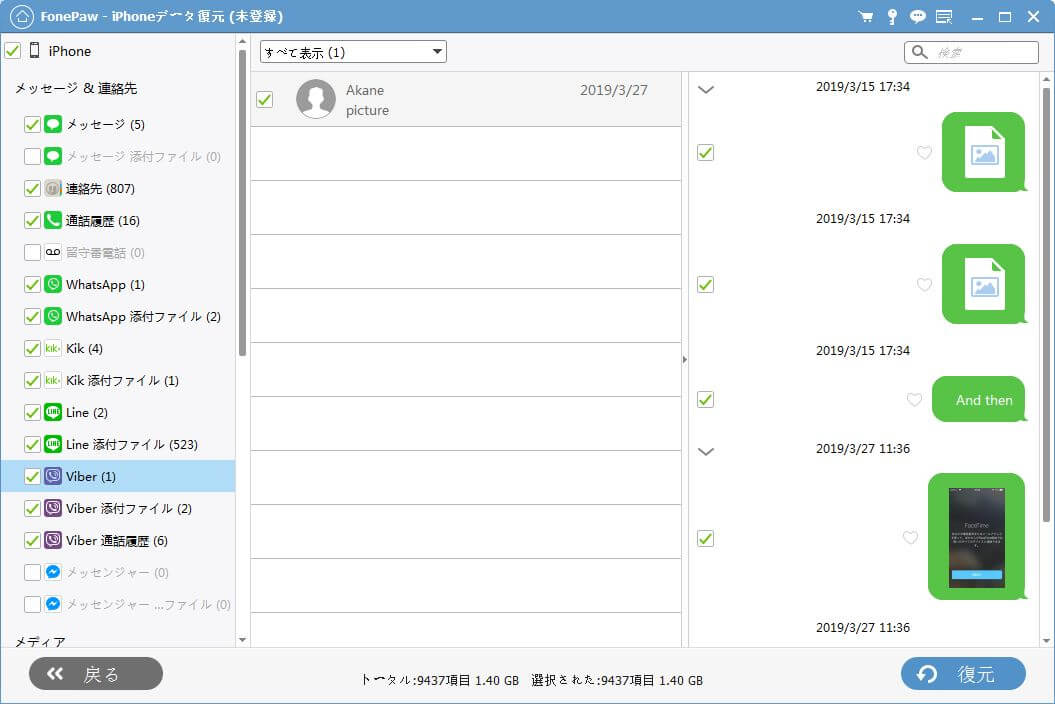Click the Kik 添付ファイル icon
1055x704 pixels.
point(53,380)
